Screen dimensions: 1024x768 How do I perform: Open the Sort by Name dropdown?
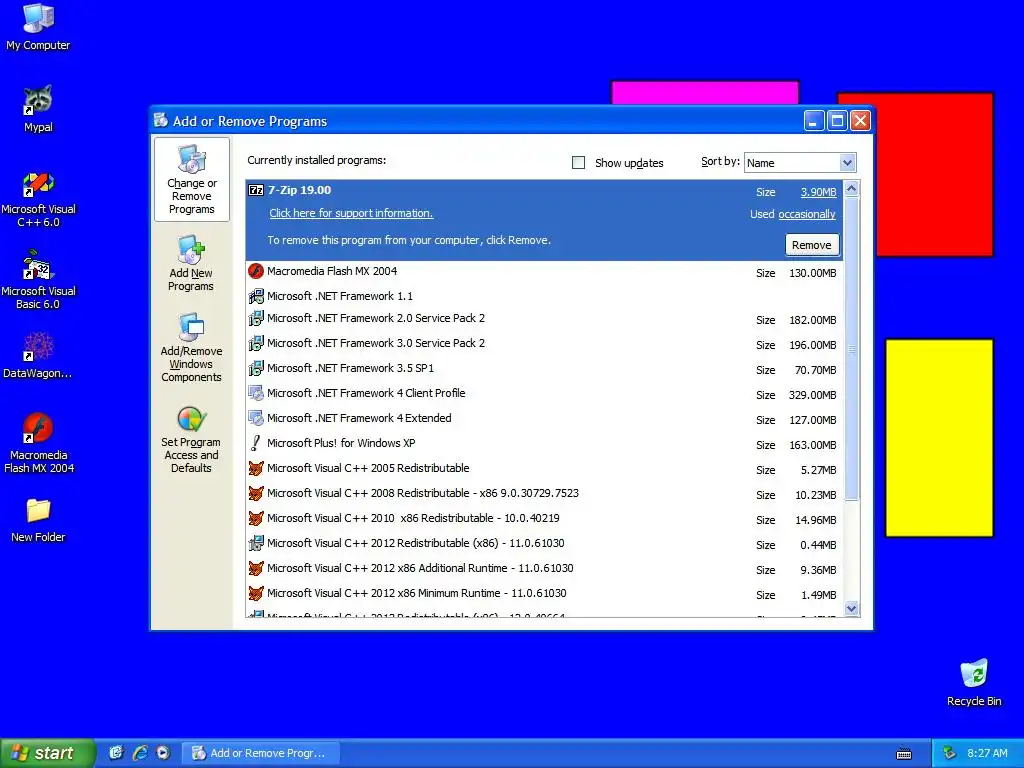click(847, 163)
